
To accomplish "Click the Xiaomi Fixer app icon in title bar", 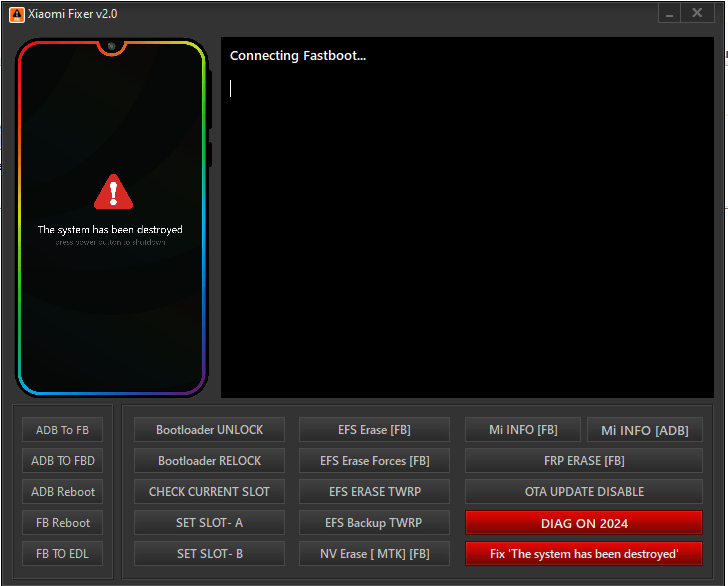I will click(x=17, y=14).
